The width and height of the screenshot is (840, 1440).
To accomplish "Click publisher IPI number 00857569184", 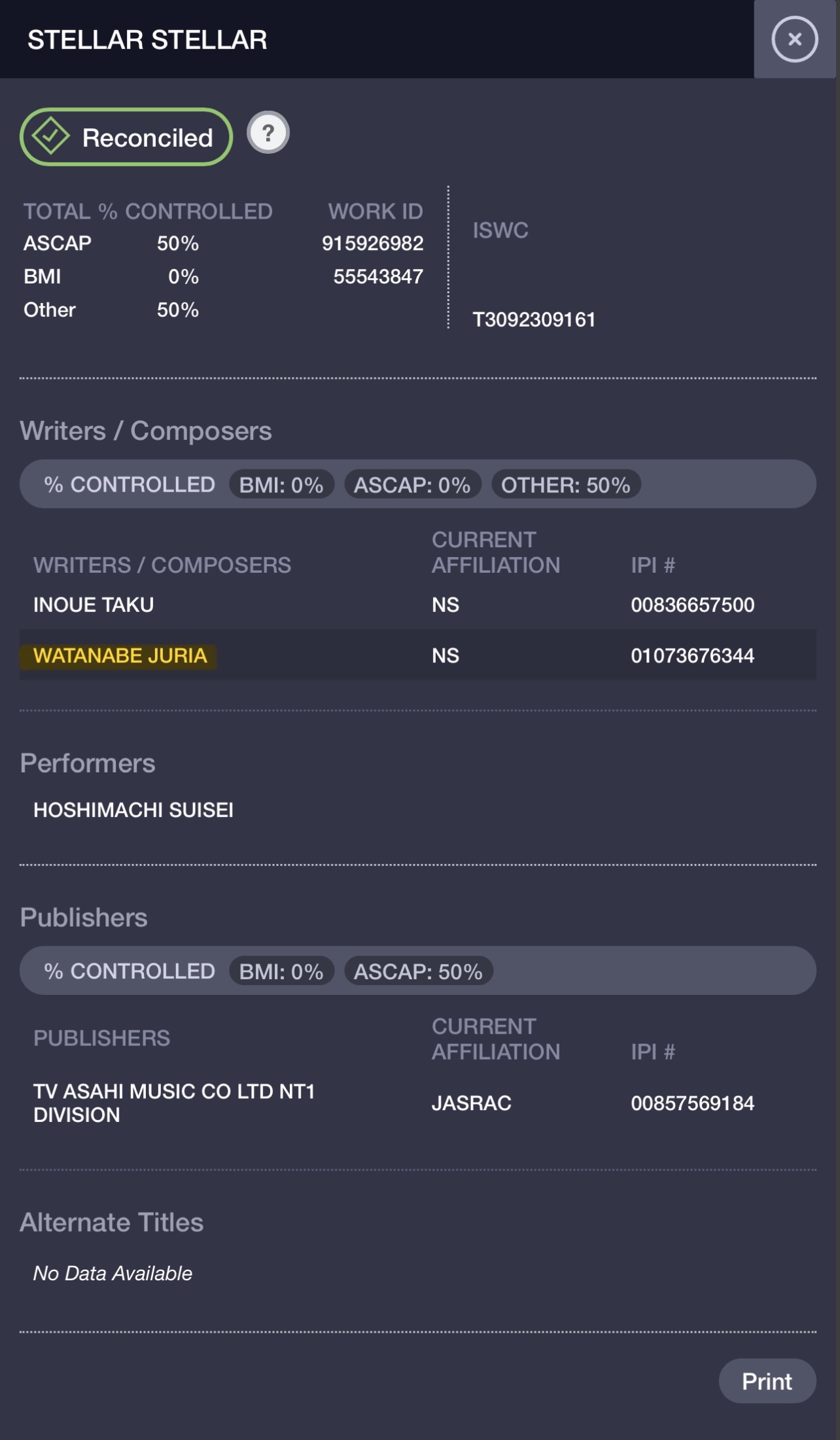I will point(692,1103).
